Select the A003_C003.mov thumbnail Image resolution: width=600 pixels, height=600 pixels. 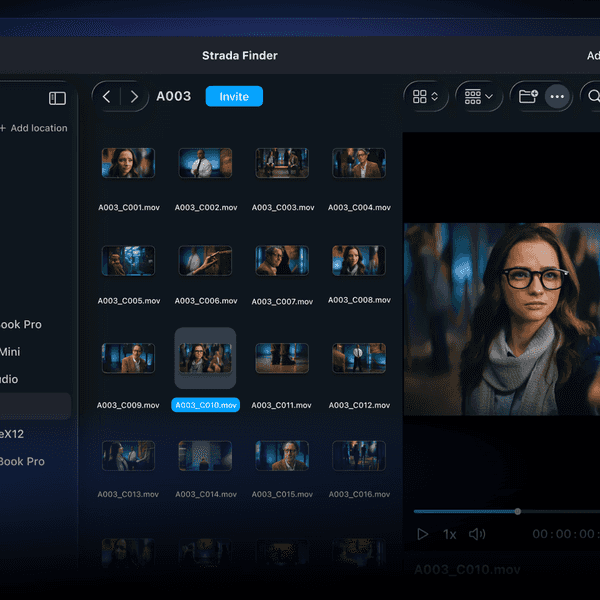click(282, 163)
